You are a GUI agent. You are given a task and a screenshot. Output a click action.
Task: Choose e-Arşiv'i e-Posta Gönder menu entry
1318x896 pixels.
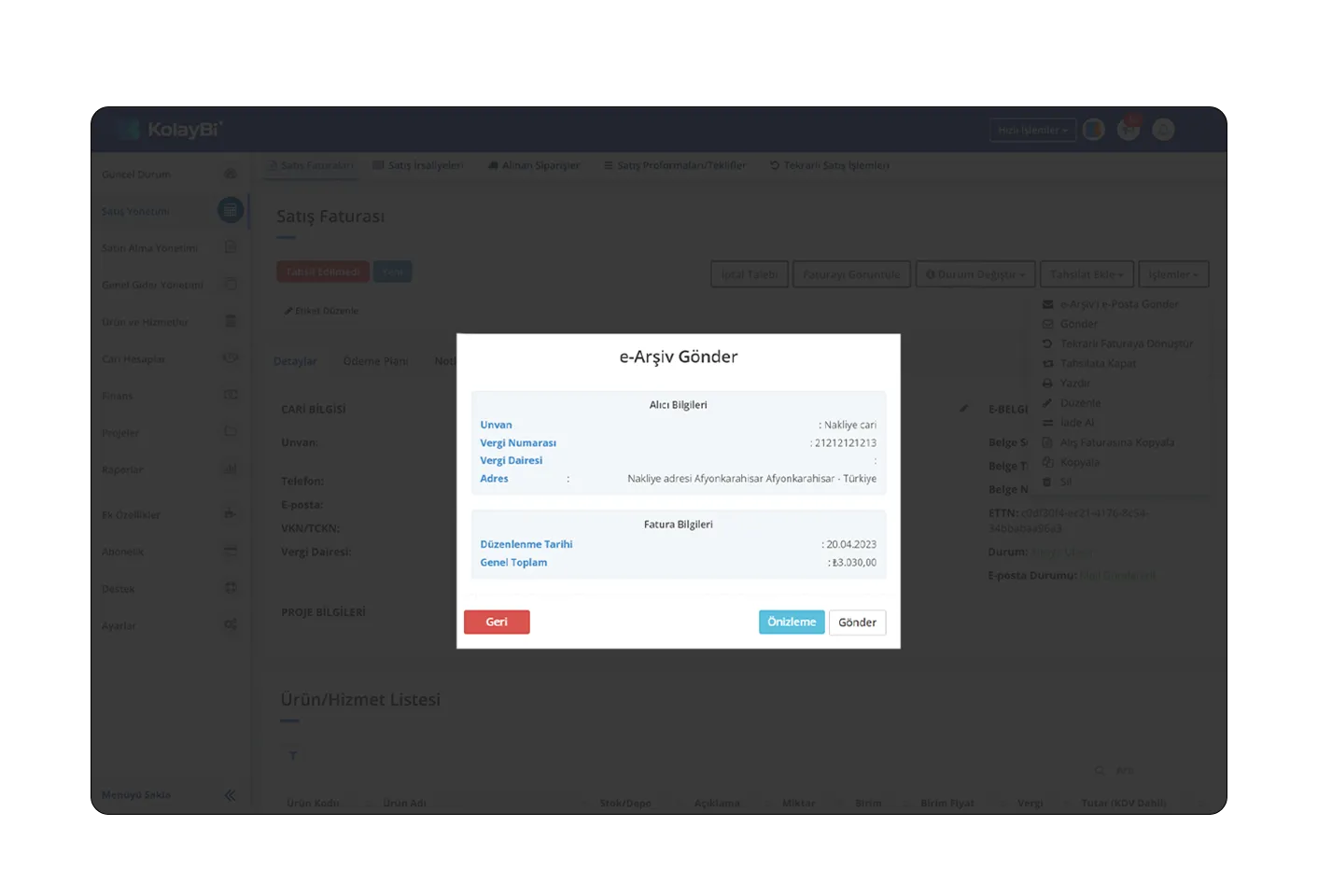1111,304
